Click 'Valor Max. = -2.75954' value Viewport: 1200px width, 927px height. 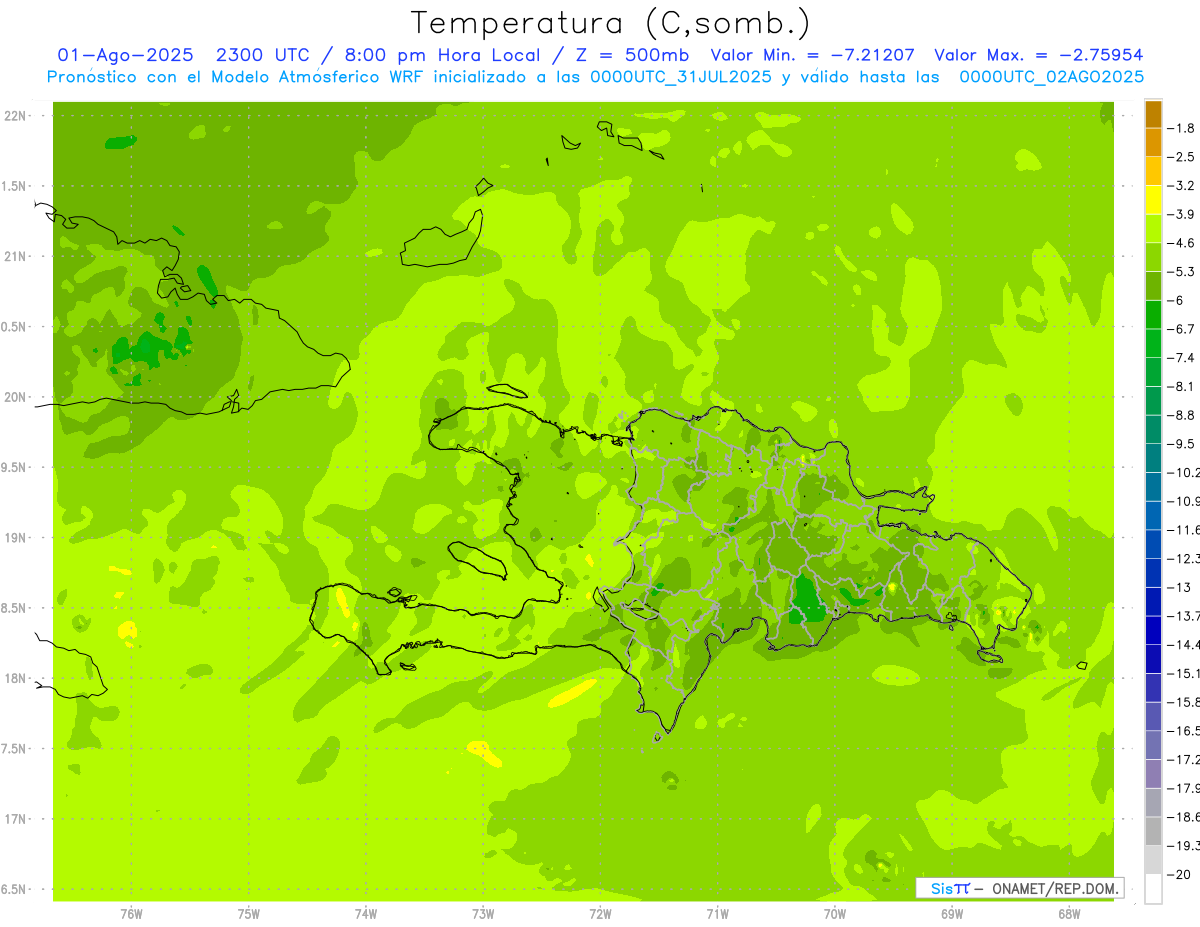pos(1038,56)
